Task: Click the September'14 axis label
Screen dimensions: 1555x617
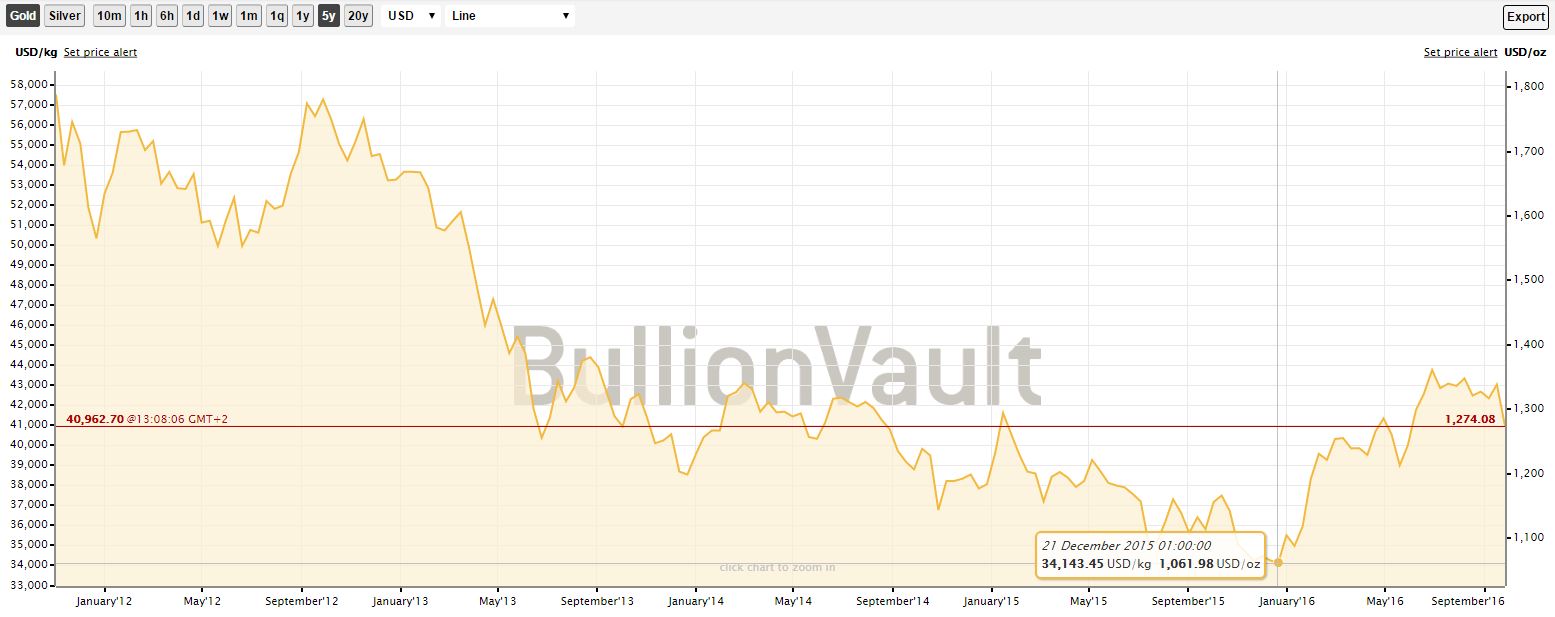Action: click(x=893, y=601)
